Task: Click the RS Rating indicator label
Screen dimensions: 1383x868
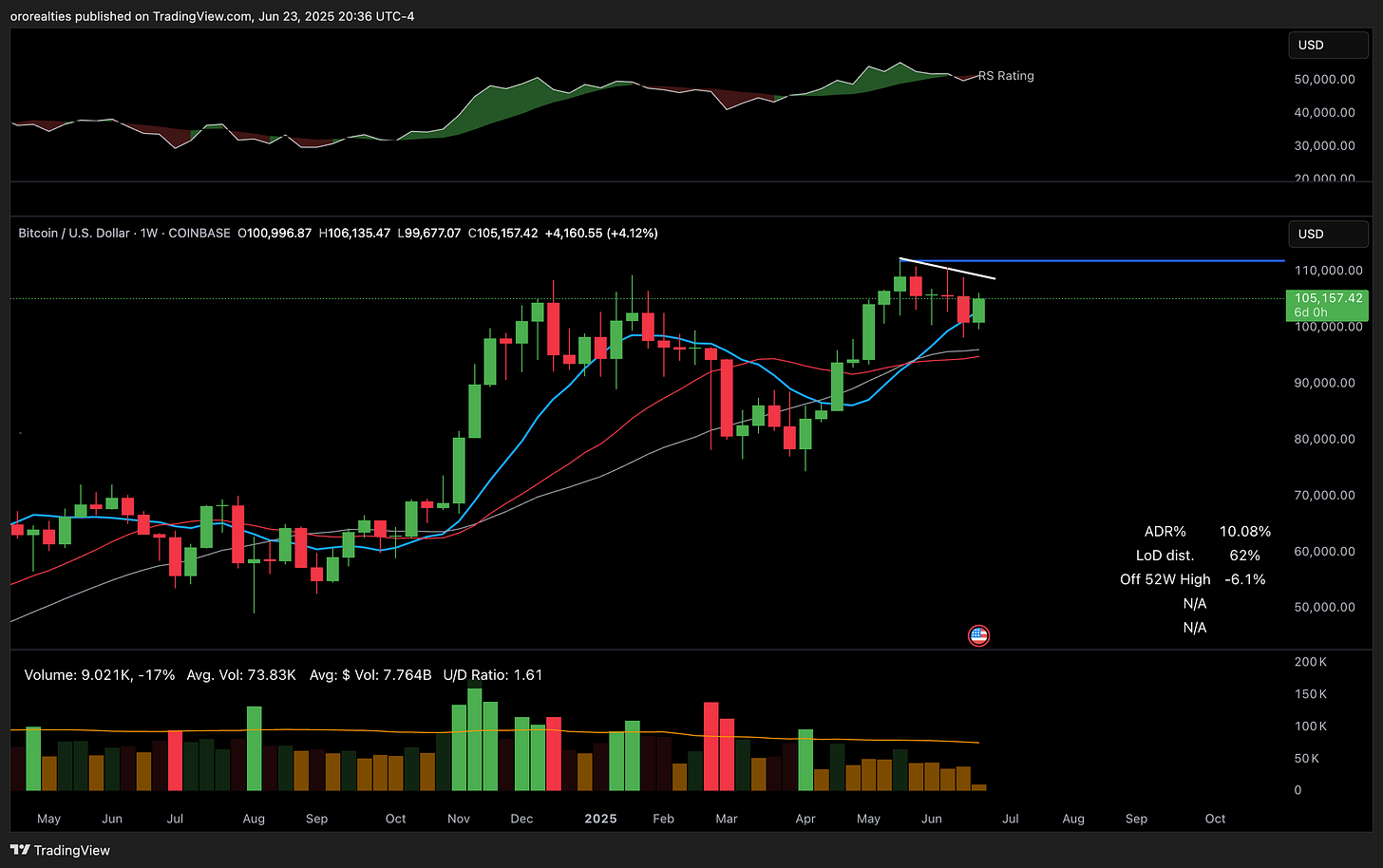Action: [x=1006, y=76]
